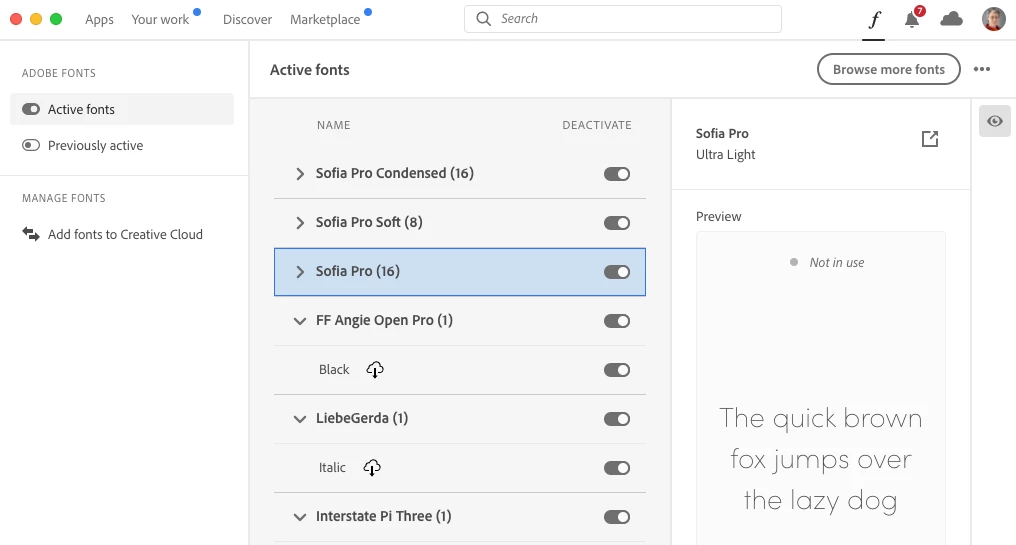Switch to Your work tab
Image resolution: width=1016 pixels, height=545 pixels.
(x=160, y=19)
